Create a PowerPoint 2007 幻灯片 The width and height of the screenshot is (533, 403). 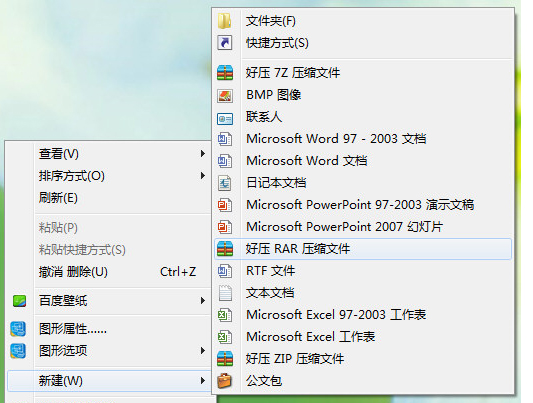363,227
